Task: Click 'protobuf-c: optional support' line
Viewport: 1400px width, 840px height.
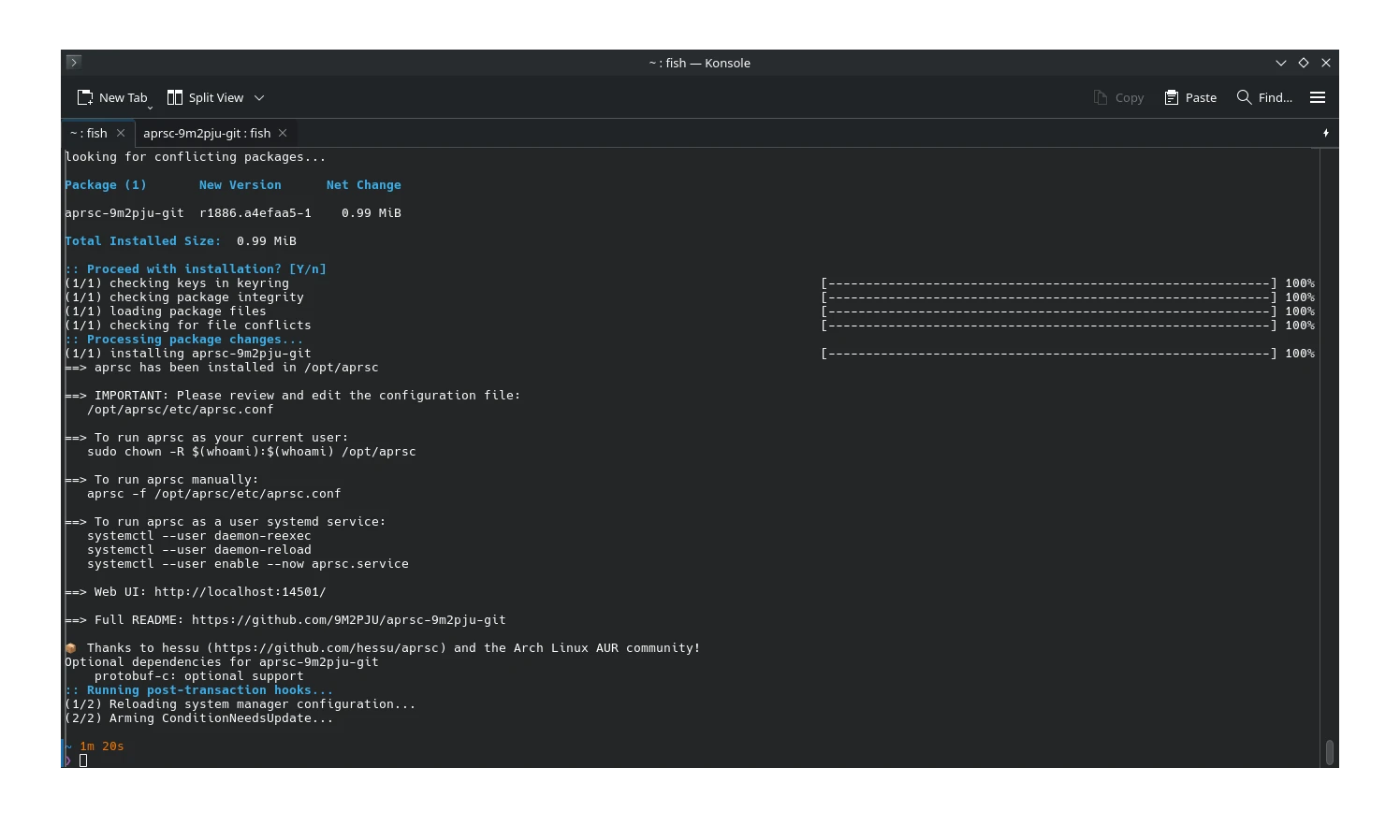Action: 199,676
